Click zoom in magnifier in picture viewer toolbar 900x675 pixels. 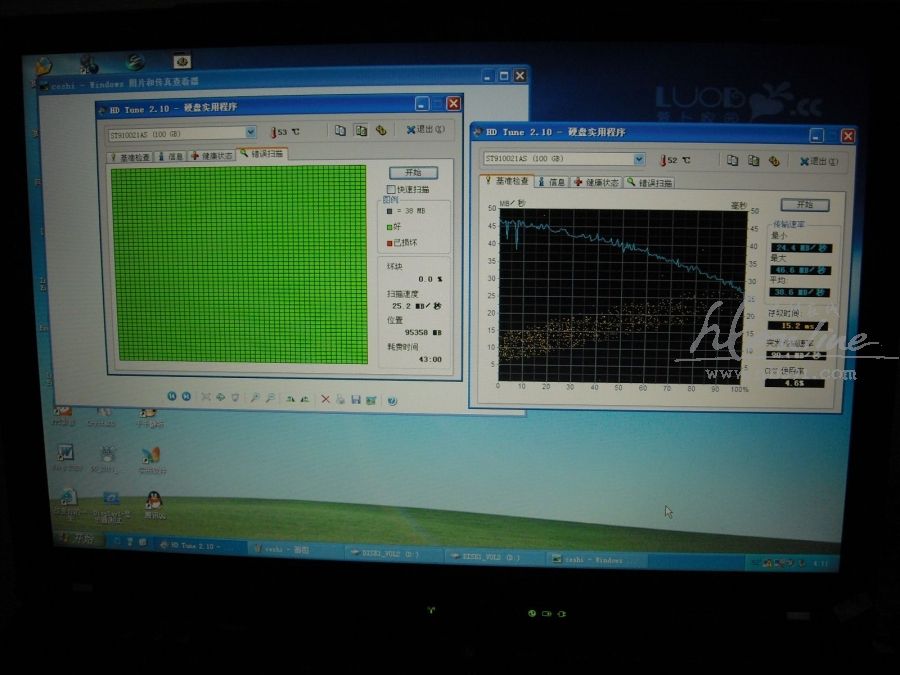tap(255, 398)
